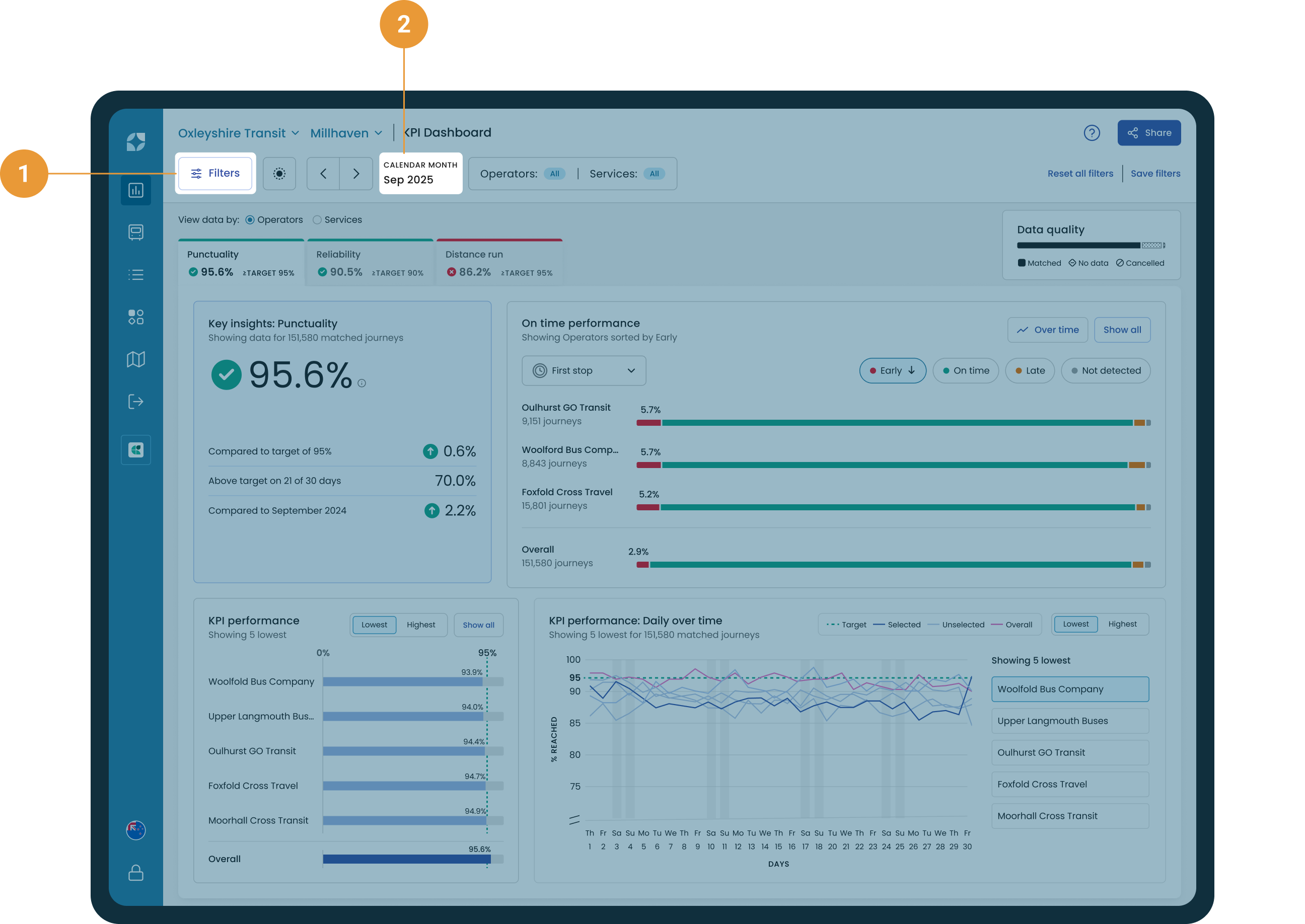Screen dimensions: 1305x924
Task: Switch to the Distance run tab
Action: (499, 263)
